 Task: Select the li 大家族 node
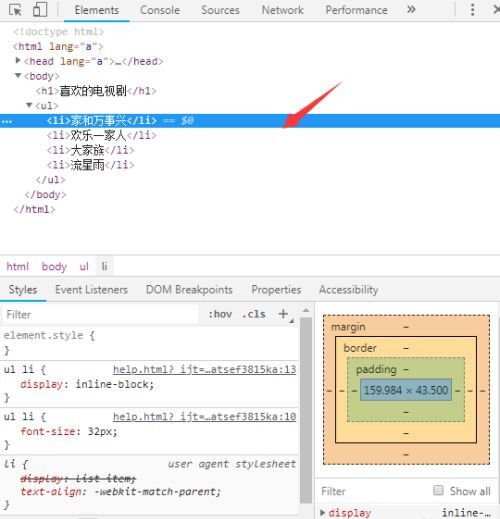[x=90, y=150]
